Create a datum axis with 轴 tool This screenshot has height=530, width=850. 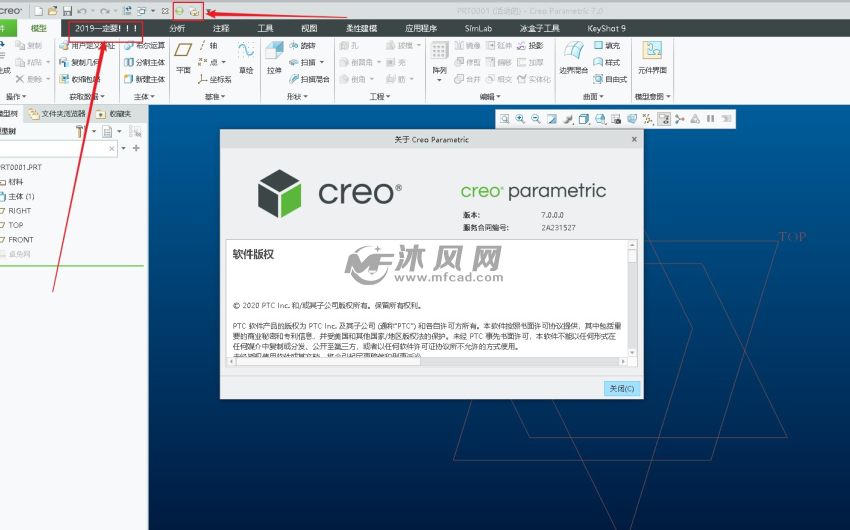pos(208,46)
